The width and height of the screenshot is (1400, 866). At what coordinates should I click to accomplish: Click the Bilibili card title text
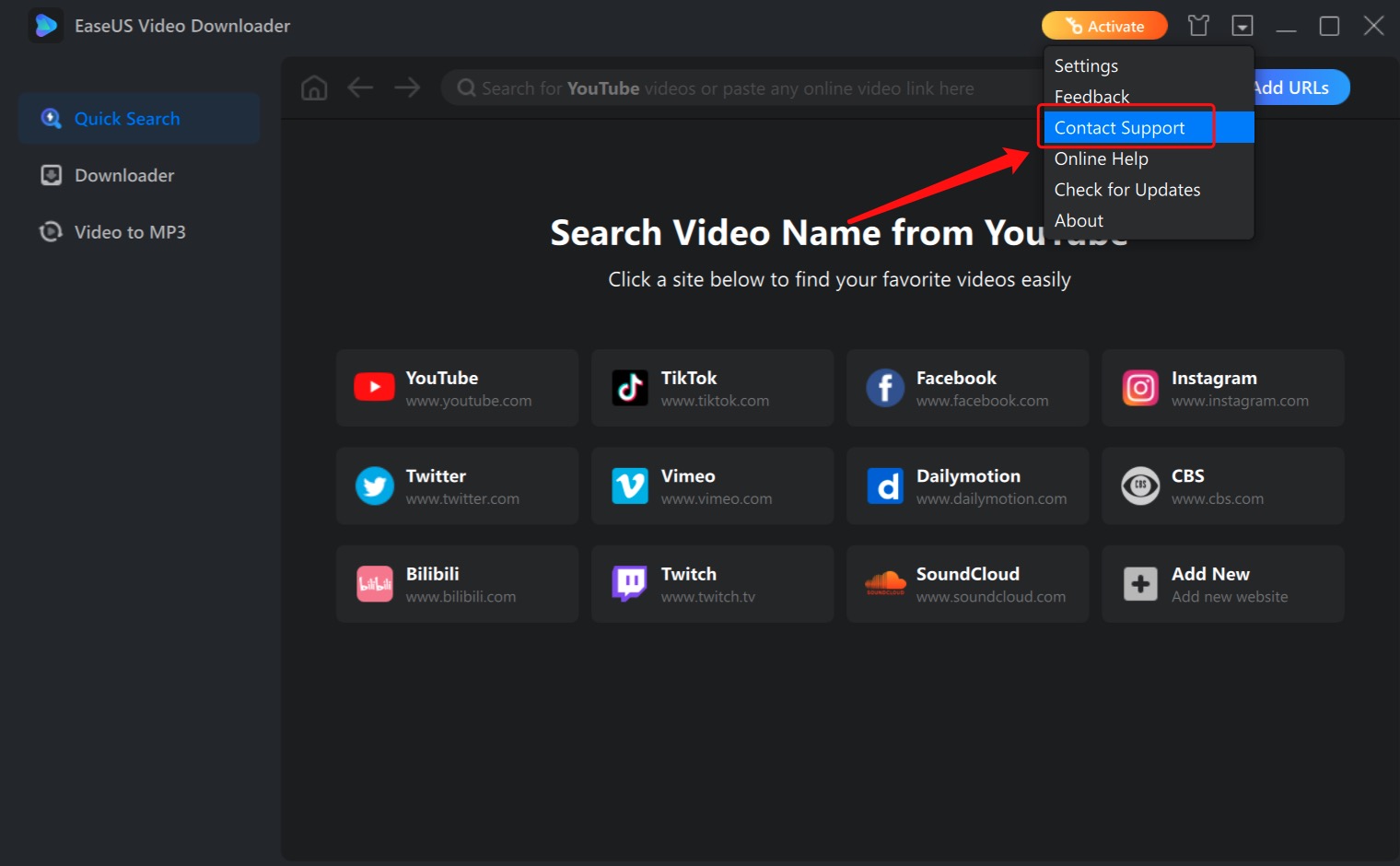pyautogui.click(x=432, y=574)
